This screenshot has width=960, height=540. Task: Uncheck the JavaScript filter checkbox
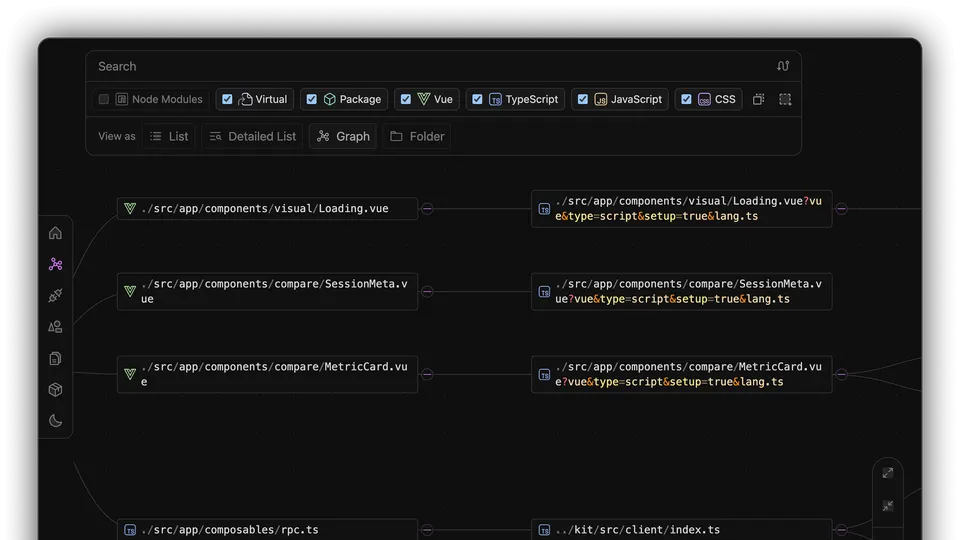pos(583,99)
